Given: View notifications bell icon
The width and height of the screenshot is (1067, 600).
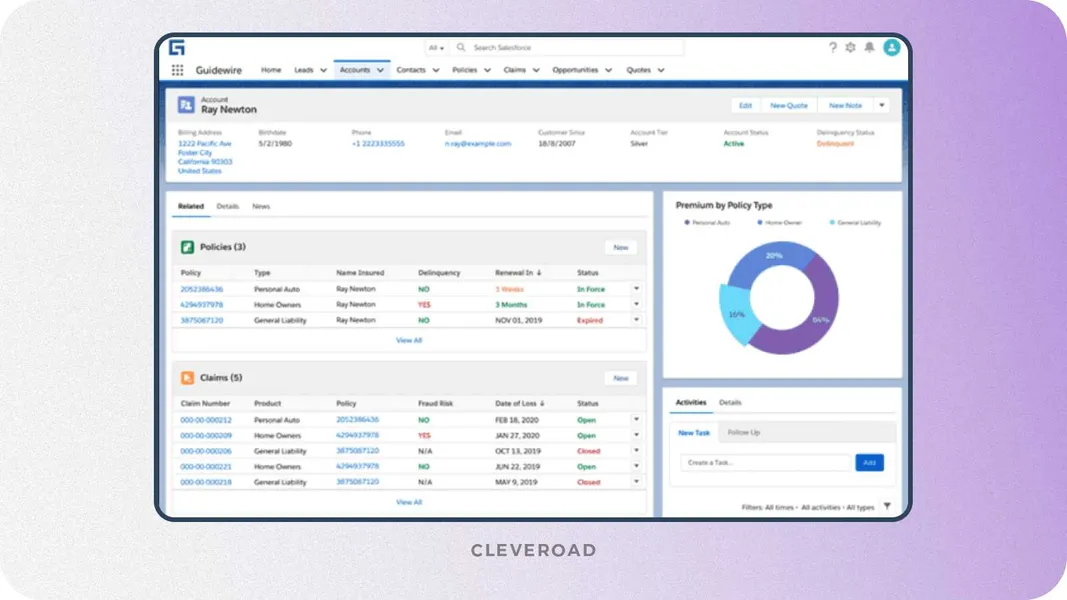Looking at the screenshot, I should click(x=869, y=48).
